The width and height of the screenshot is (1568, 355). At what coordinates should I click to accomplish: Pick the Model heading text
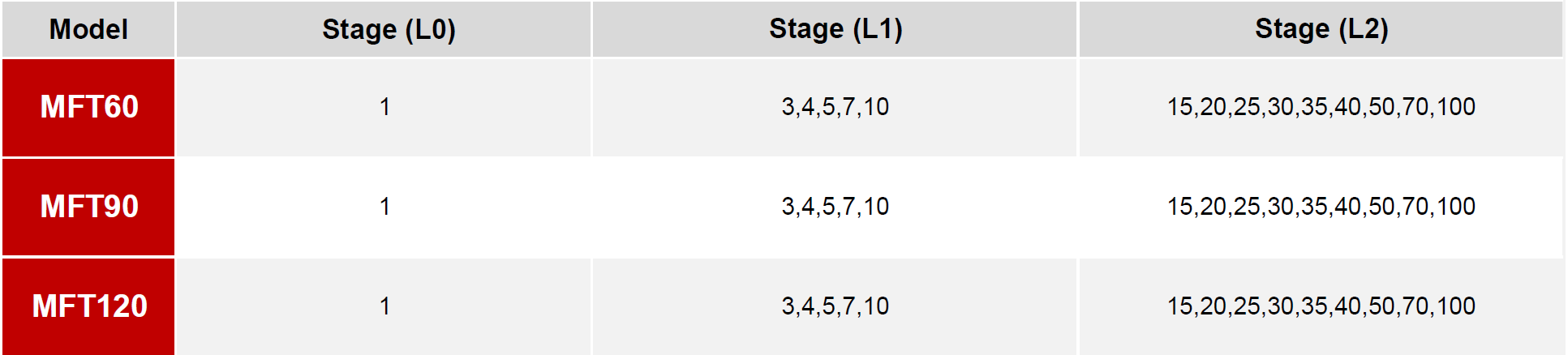pos(88,29)
